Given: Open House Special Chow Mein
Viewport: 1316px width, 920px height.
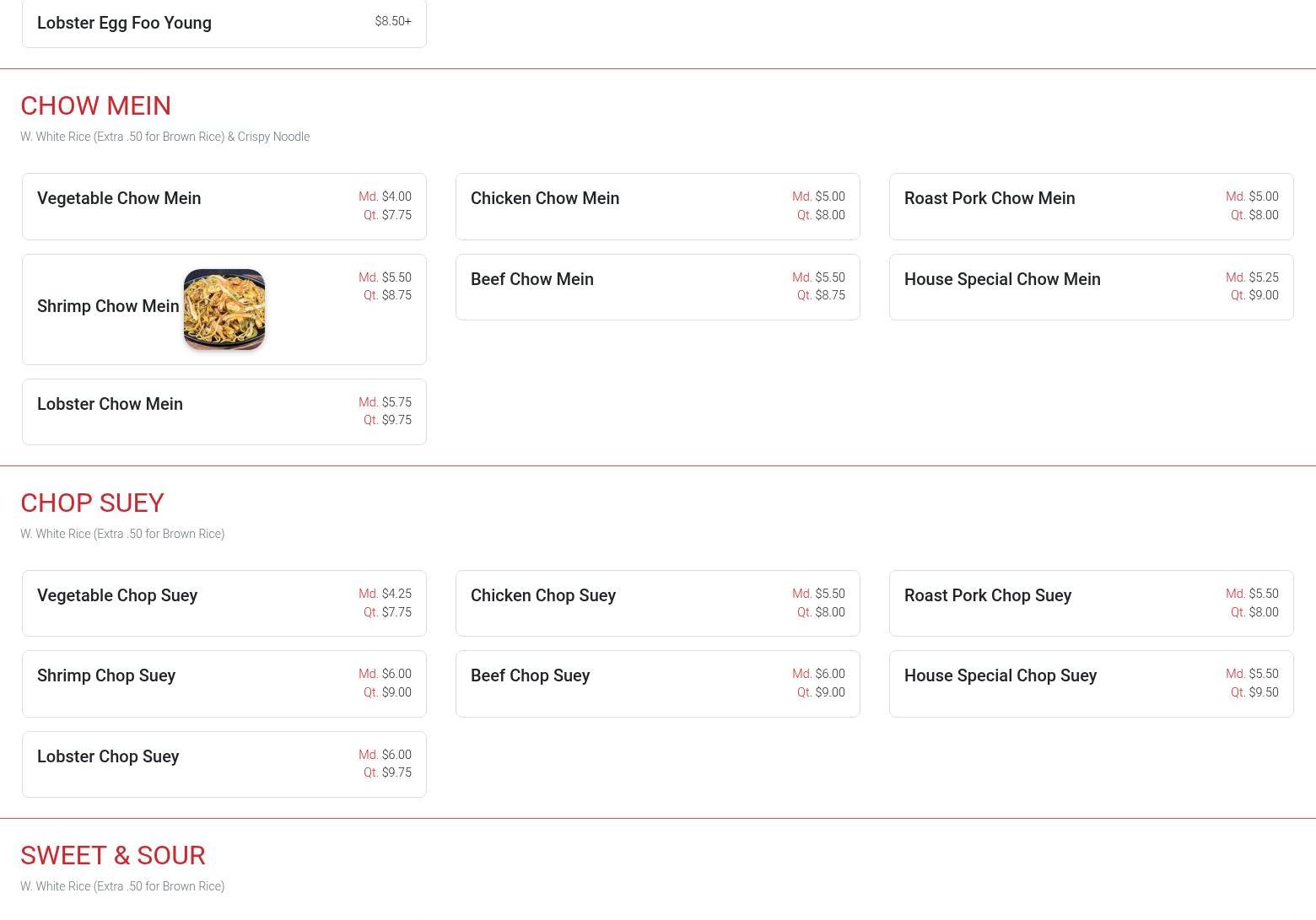Looking at the screenshot, I should tap(1002, 280).
